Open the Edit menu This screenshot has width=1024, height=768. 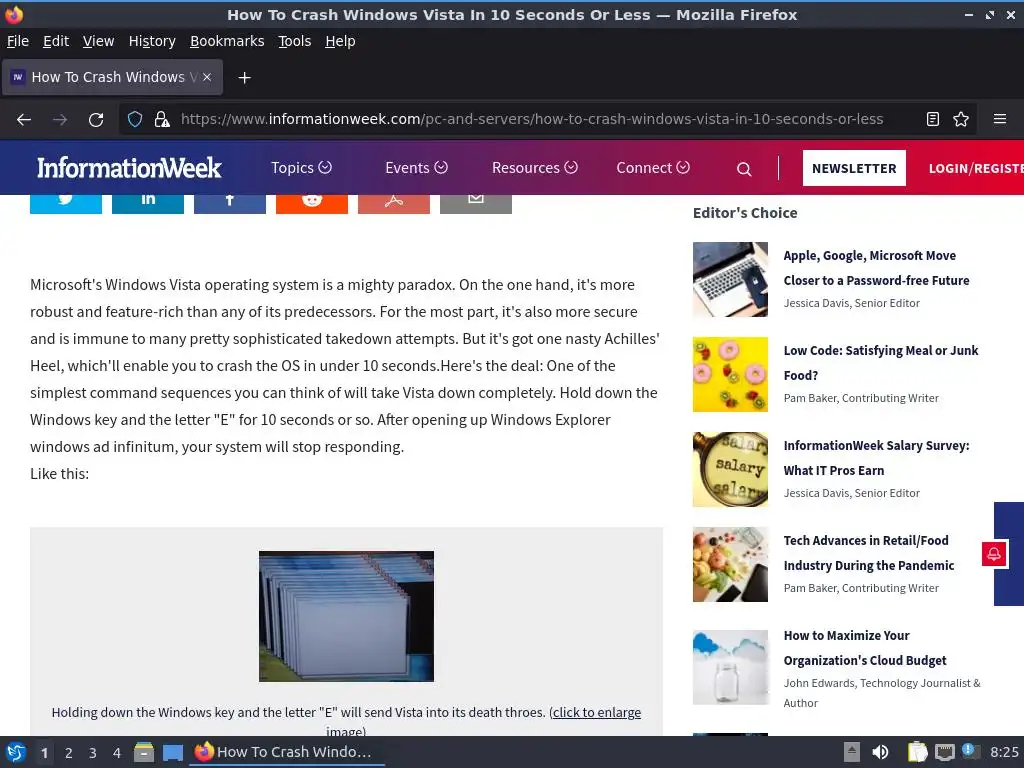pyautogui.click(x=56, y=41)
